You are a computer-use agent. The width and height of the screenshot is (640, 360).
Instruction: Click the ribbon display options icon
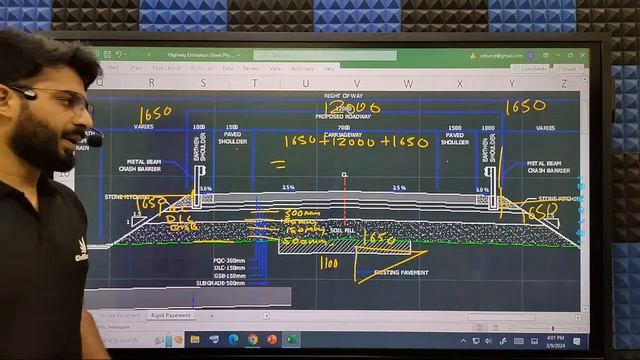[x=546, y=55]
